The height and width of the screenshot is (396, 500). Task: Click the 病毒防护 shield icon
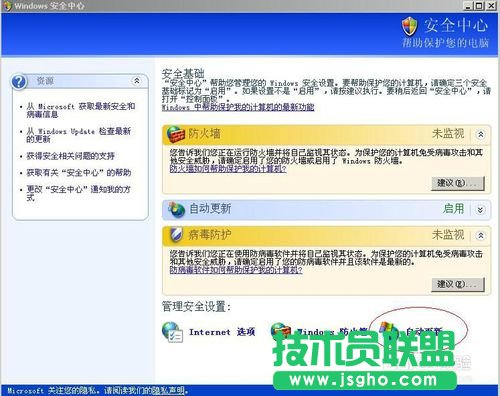tap(176, 235)
